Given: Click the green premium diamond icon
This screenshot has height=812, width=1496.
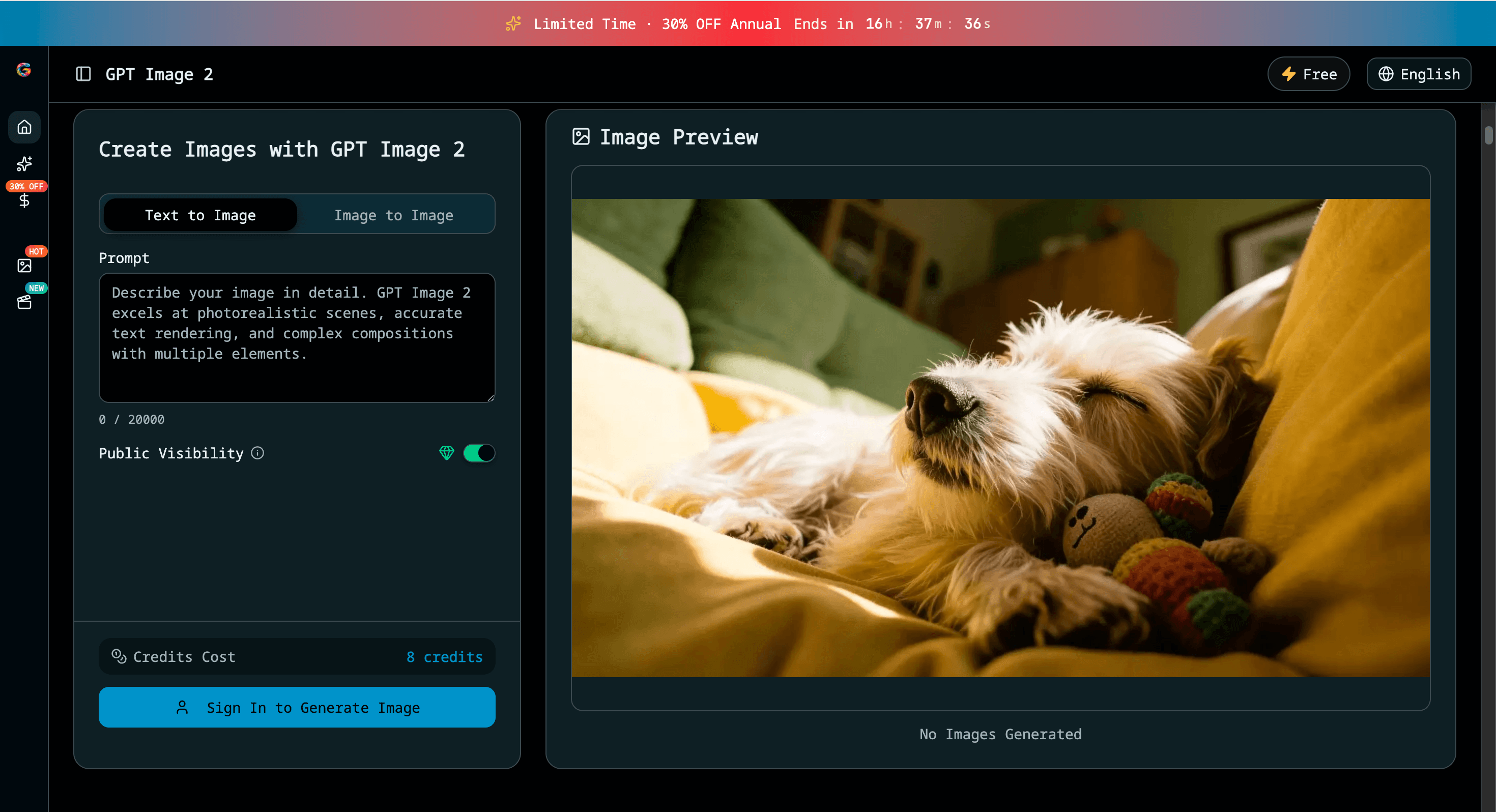Looking at the screenshot, I should [x=446, y=453].
